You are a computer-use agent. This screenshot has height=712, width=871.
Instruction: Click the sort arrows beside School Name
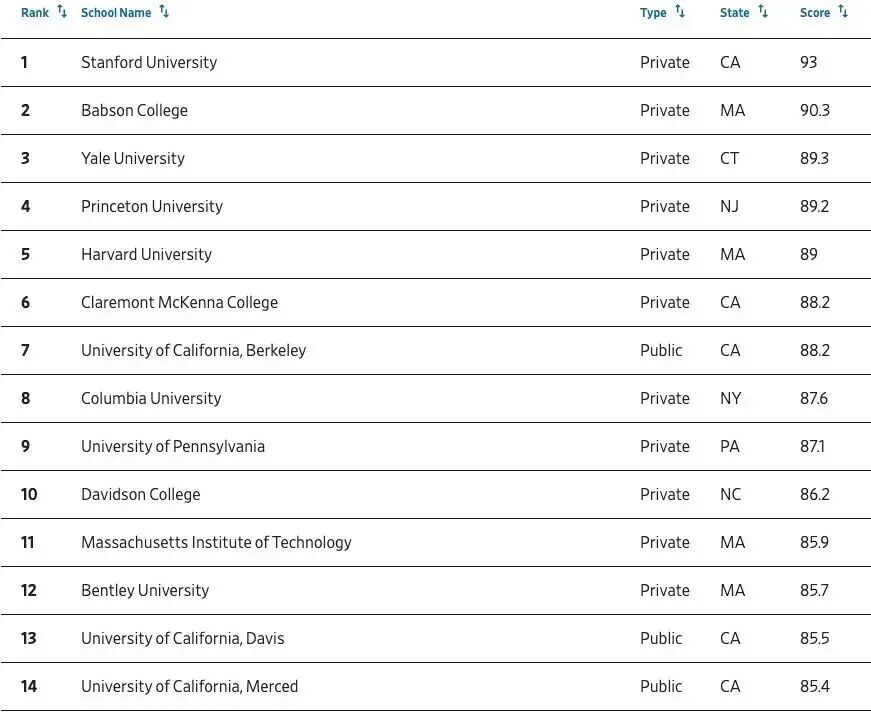point(165,12)
